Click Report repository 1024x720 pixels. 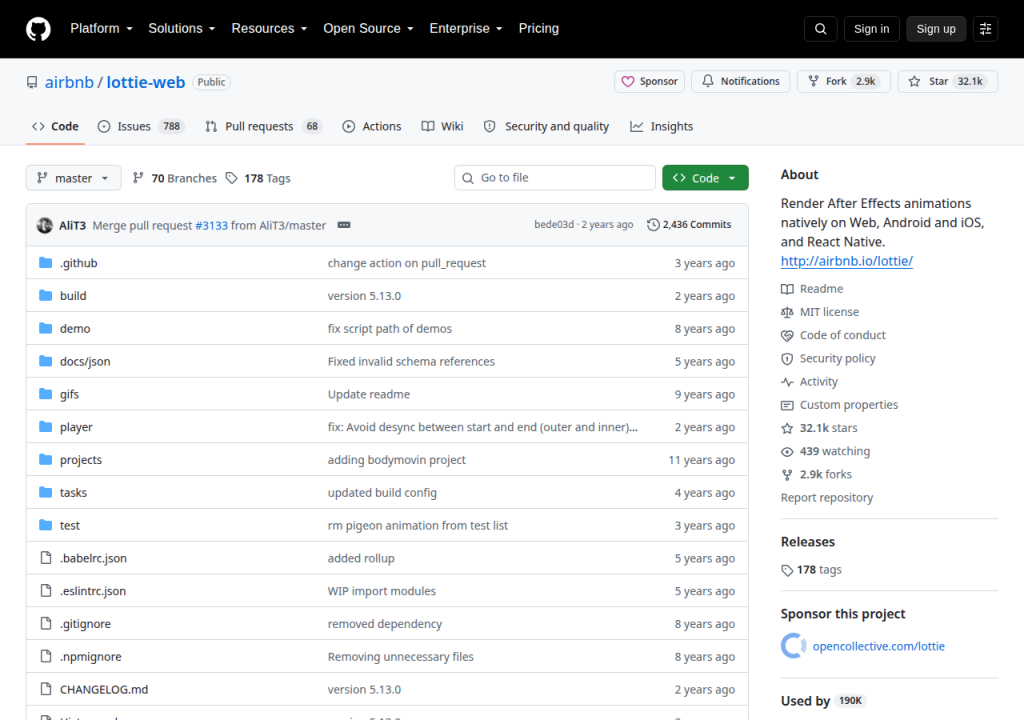pyautogui.click(x=827, y=498)
